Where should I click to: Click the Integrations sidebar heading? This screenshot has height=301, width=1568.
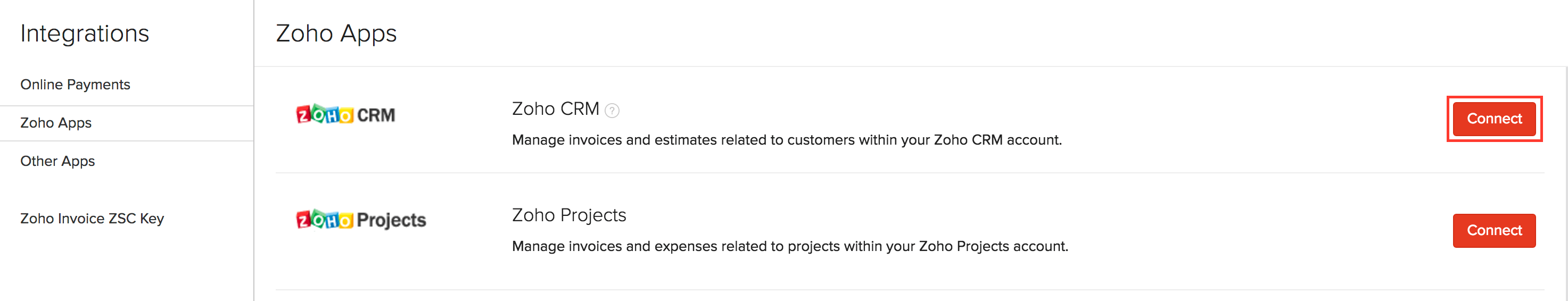(85, 34)
